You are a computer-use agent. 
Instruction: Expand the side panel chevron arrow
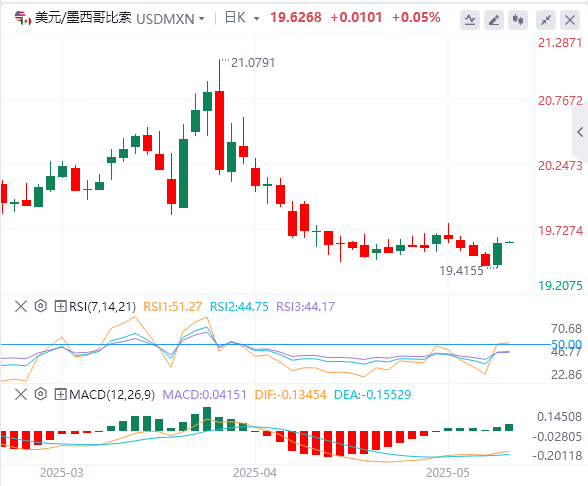[580, 132]
